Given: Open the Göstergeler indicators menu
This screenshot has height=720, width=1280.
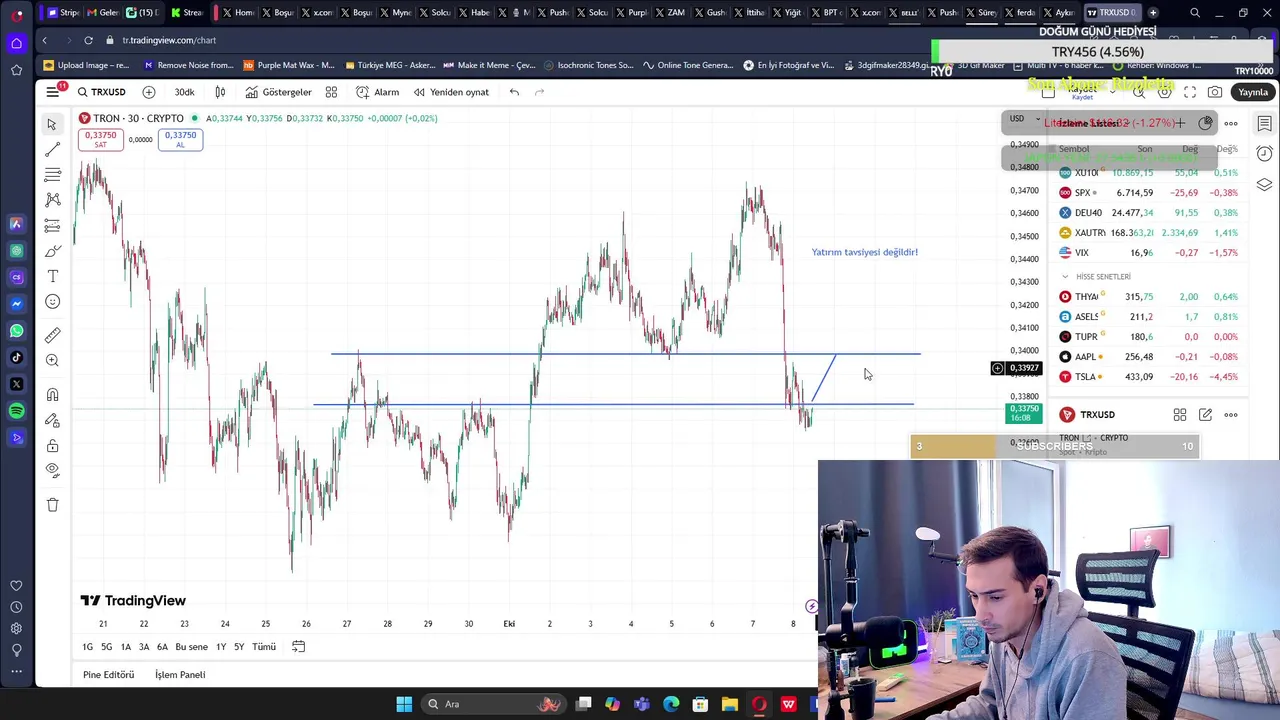Looking at the screenshot, I should (x=279, y=92).
